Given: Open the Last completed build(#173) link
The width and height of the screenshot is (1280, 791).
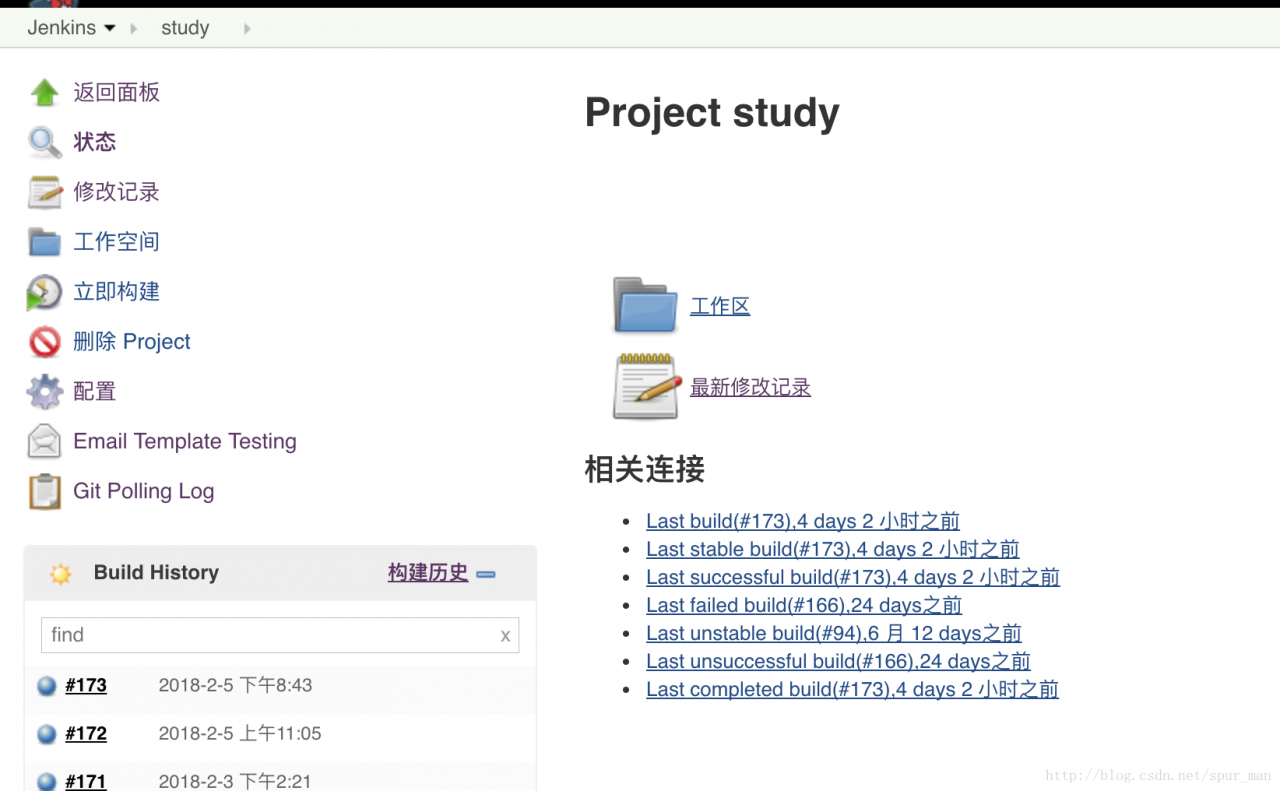Looking at the screenshot, I should 852,689.
